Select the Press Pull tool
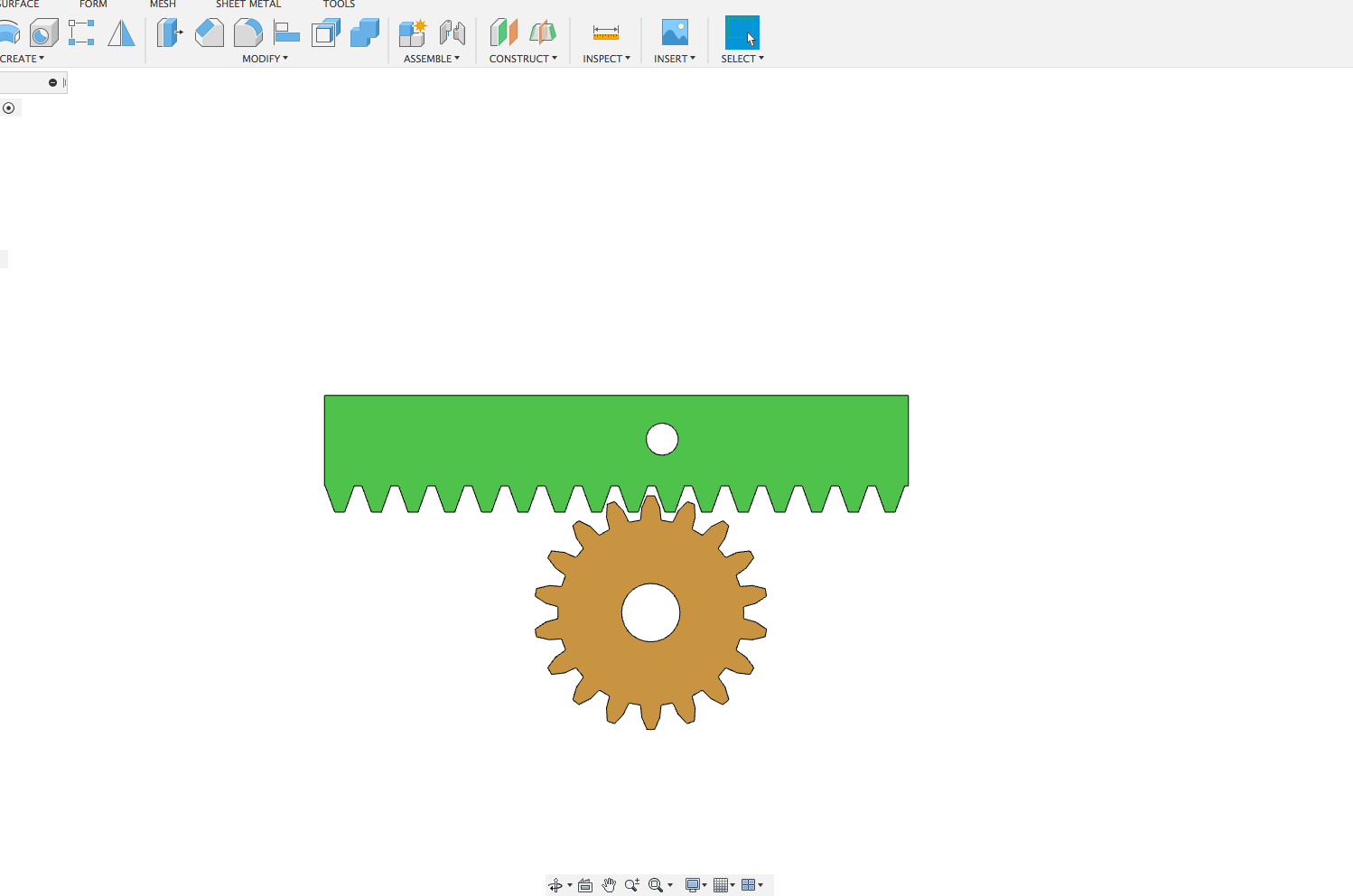The image size is (1353, 896). click(x=169, y=33)
